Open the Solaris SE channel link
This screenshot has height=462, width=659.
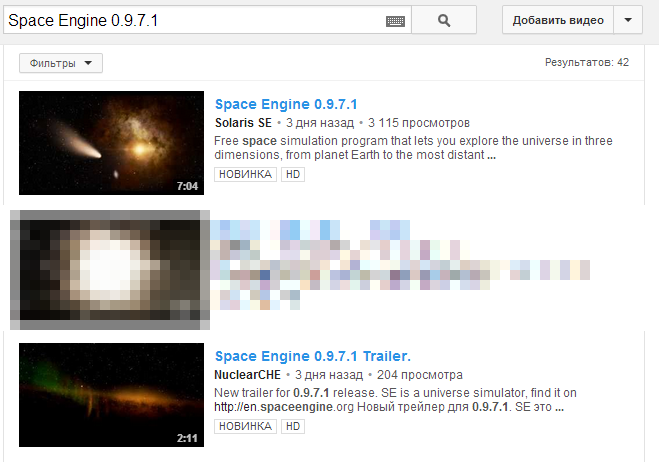[243, 123]
